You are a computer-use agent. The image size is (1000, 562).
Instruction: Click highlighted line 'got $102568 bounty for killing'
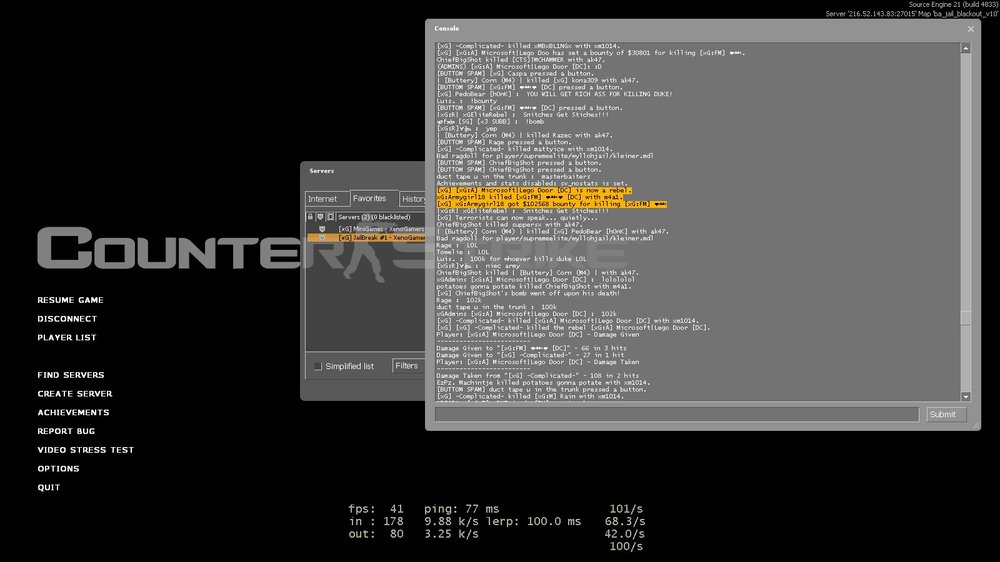(x=552, y=204)
